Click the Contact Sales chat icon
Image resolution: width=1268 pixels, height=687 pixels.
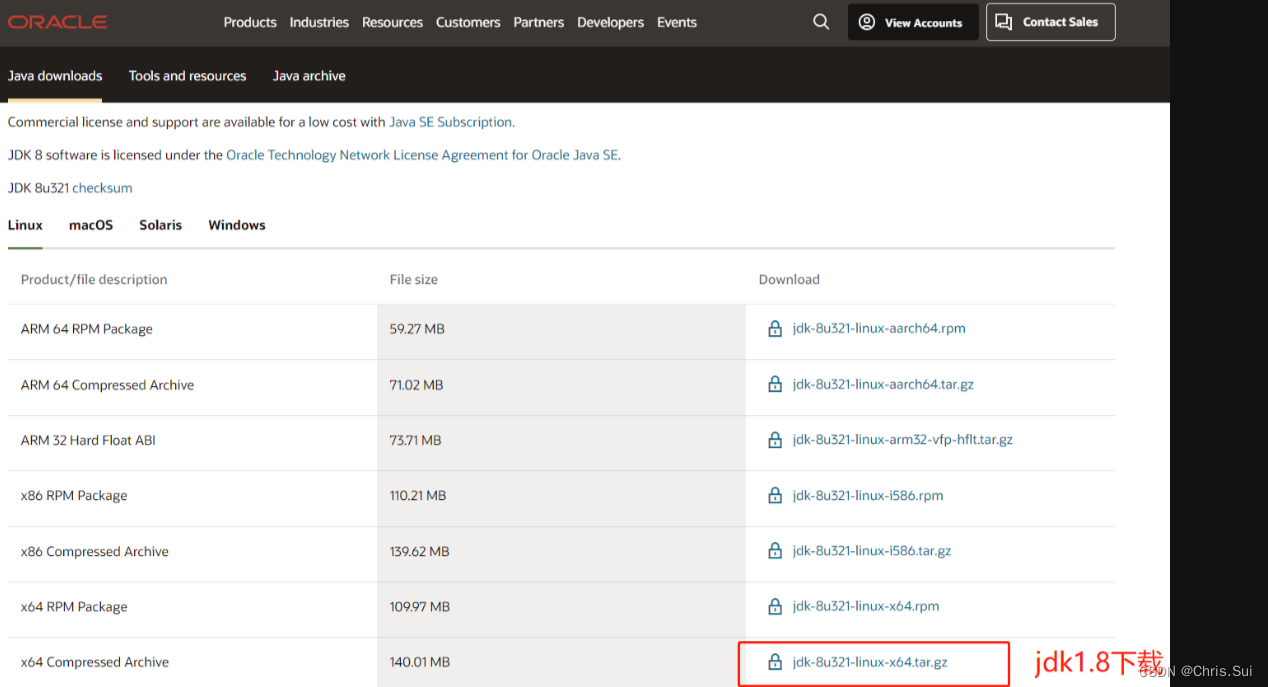1003,21
